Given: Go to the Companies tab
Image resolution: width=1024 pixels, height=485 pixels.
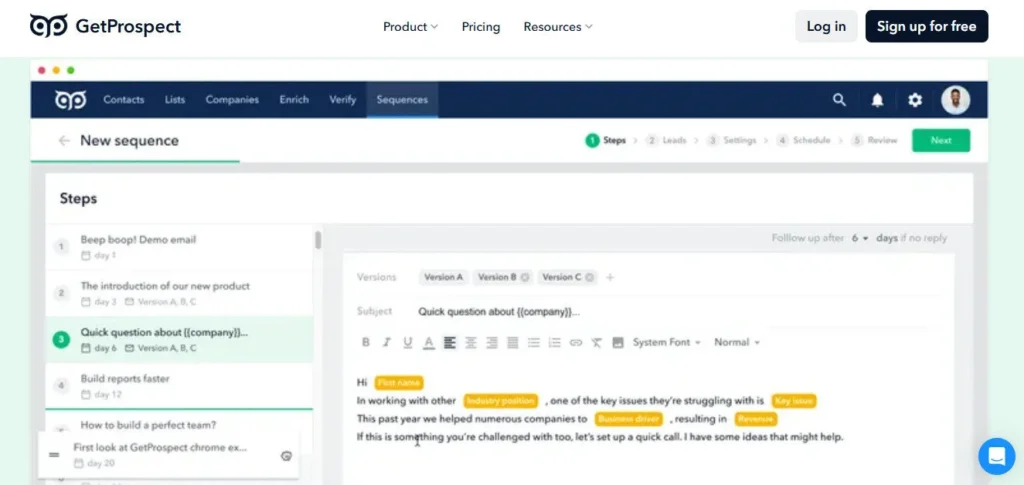Looking at the screenshot, I should tap(232, 100).
